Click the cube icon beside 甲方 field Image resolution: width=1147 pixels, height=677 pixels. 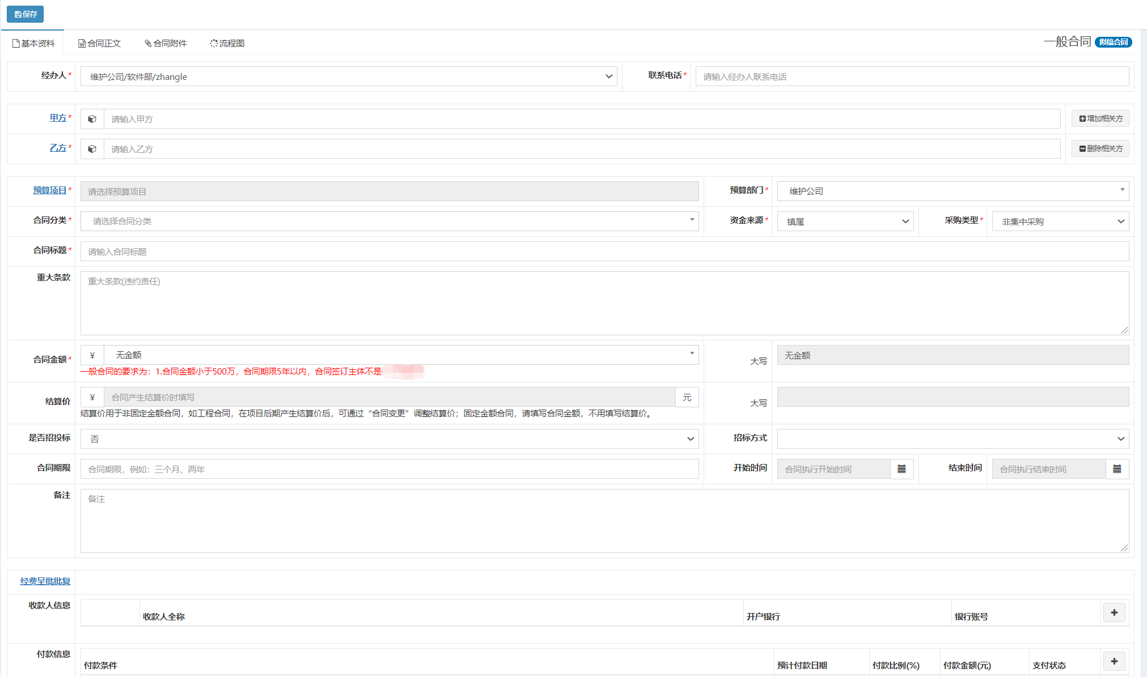(x=92, y=119)
